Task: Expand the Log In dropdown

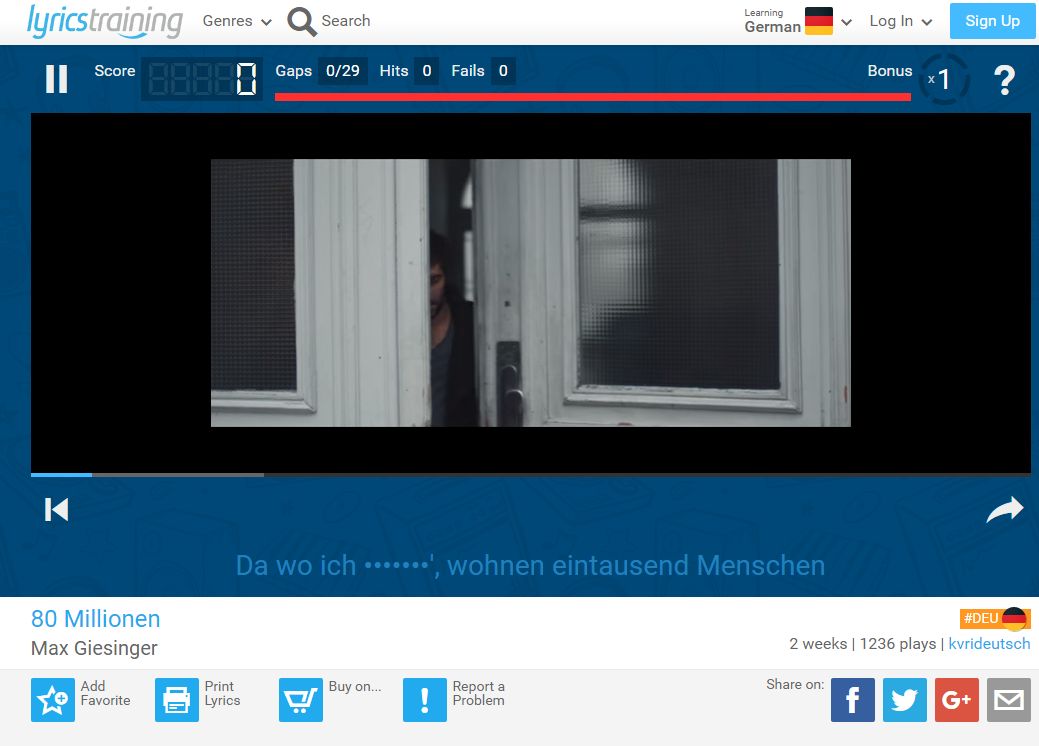Action: pyautogui.click(x=900, y=21)
